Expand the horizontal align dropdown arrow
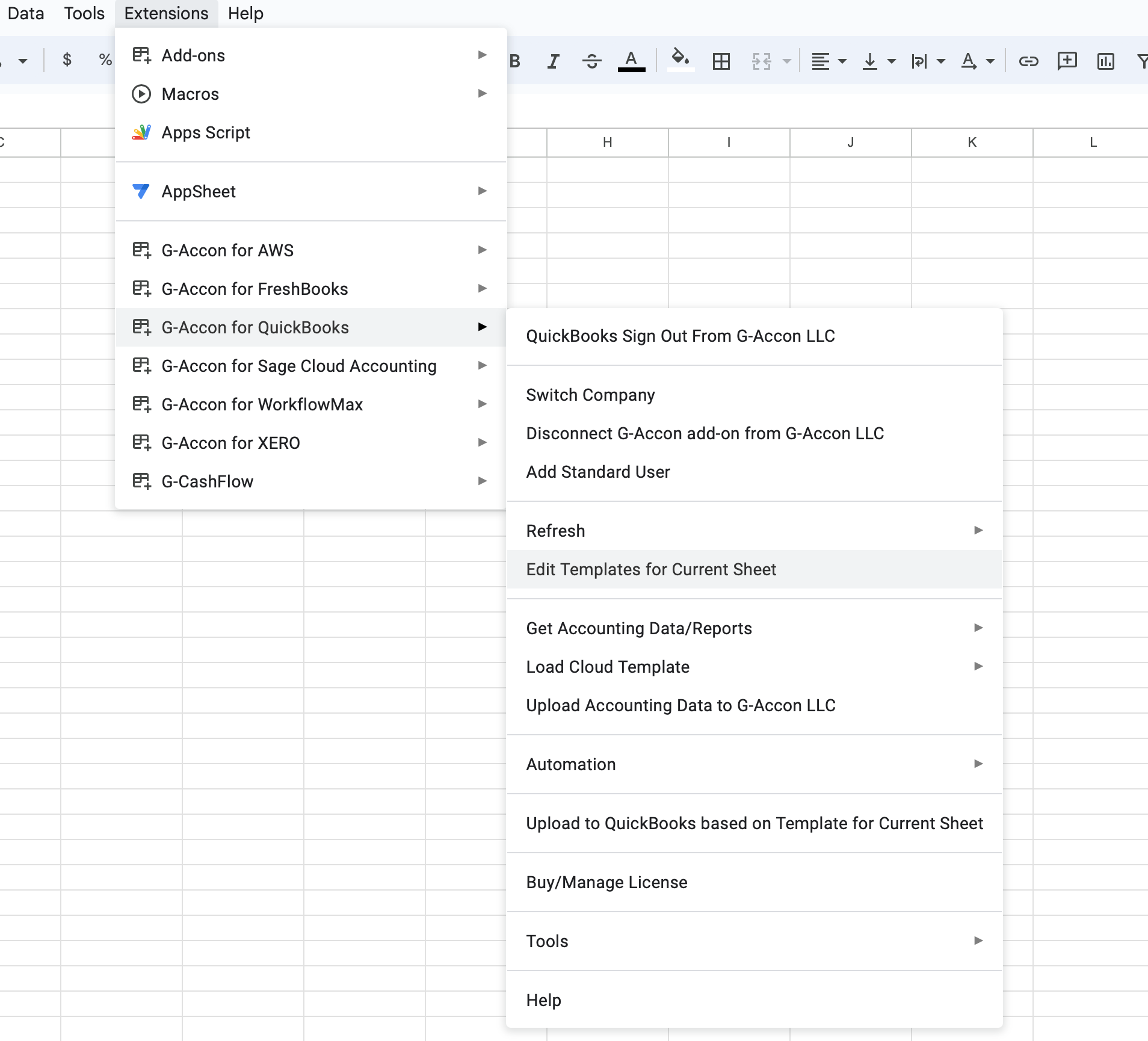Viewport: 1148px width, 1041px height. (843, 61)
